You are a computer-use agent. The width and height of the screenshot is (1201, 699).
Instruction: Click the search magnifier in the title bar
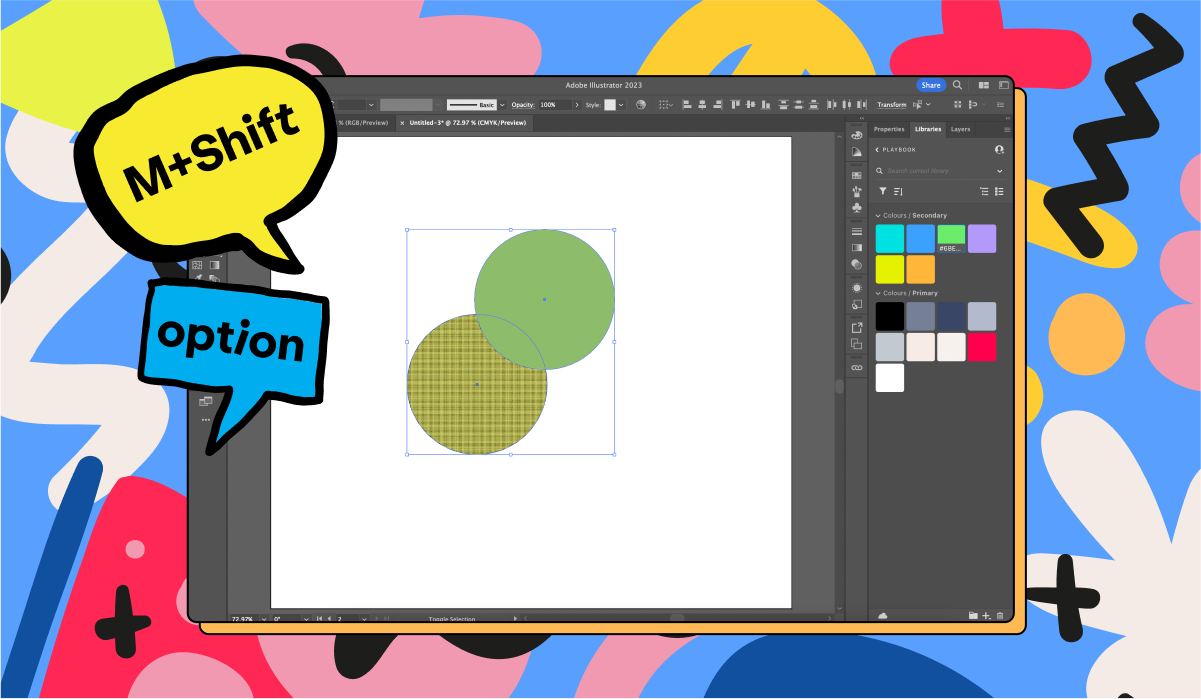click(956, 85)
